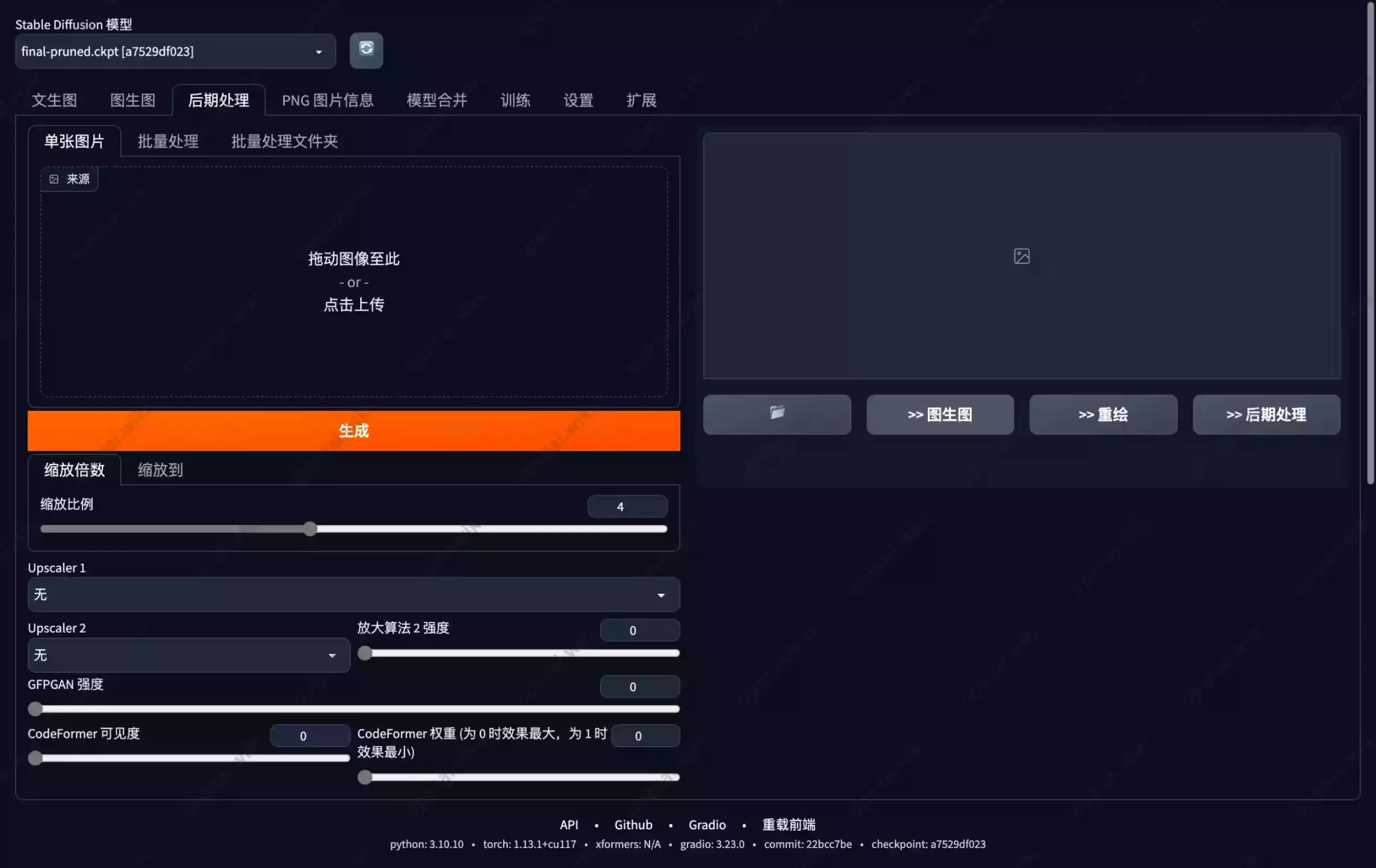Screen dimensions: 1376x868
Task: Open the API link in footer
Action: (569, 824)
